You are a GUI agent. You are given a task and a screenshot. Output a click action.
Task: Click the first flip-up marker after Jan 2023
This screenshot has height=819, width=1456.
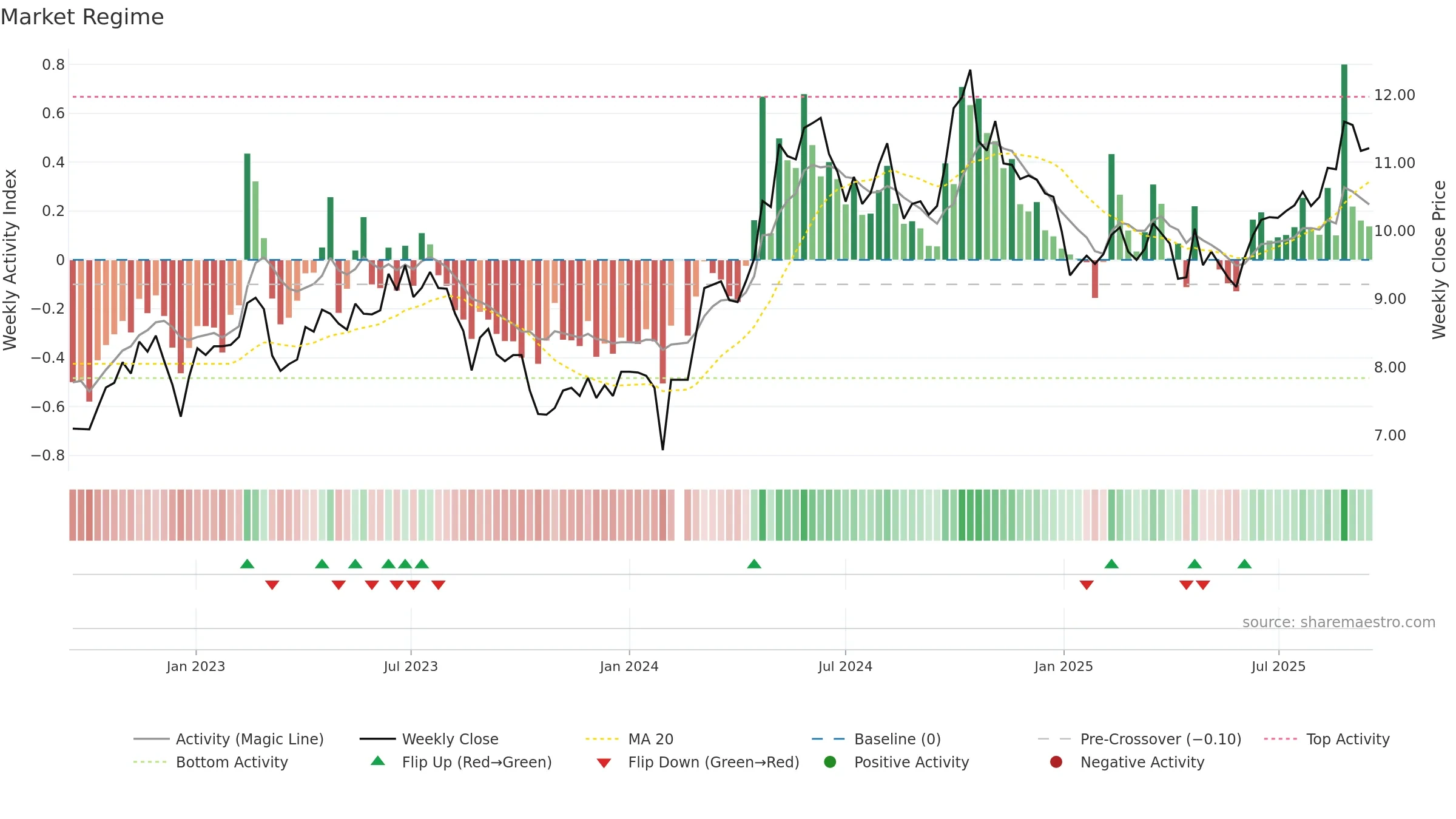click(x=247, y=564)
